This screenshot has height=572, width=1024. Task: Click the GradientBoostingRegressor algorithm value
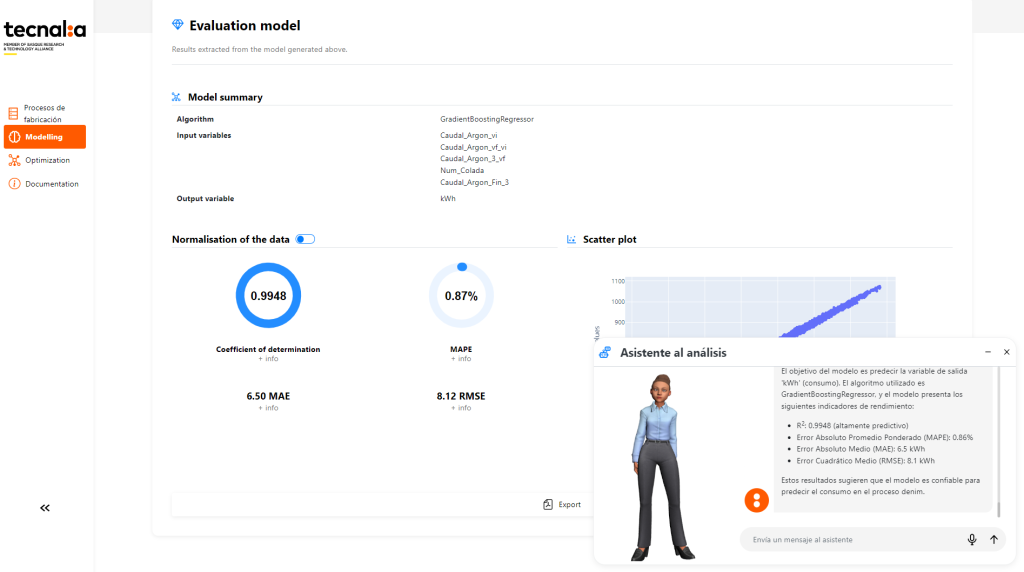pos(487,119)
